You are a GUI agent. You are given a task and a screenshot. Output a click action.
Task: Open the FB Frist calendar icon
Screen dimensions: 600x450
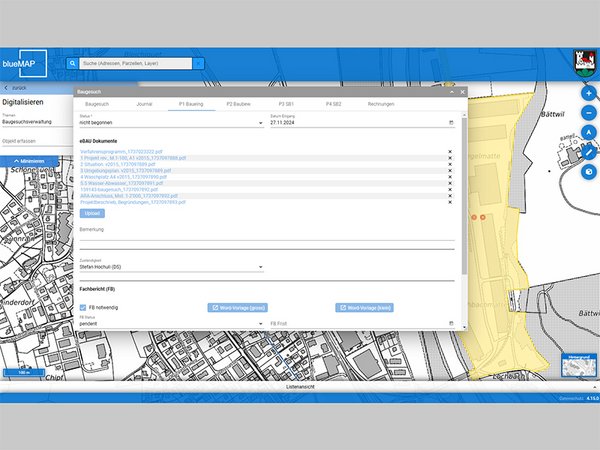point(451,323)
